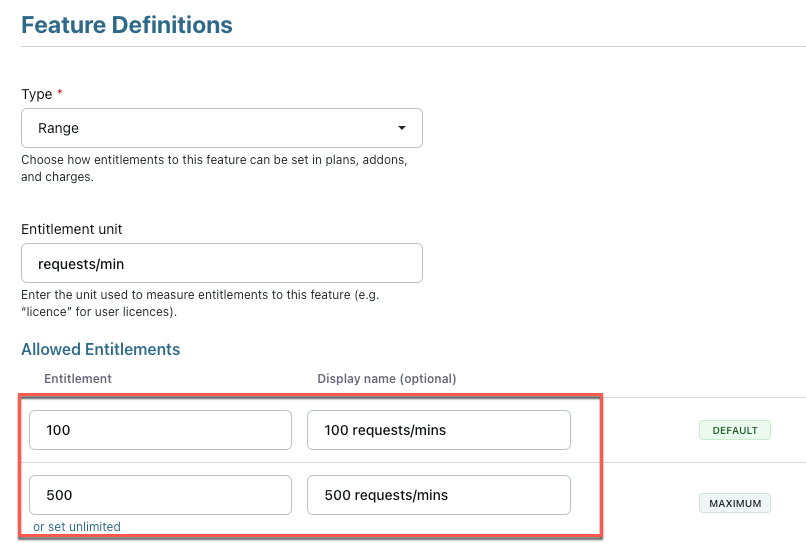Open the Type dropdown showing Range

[x=221, y=128]
